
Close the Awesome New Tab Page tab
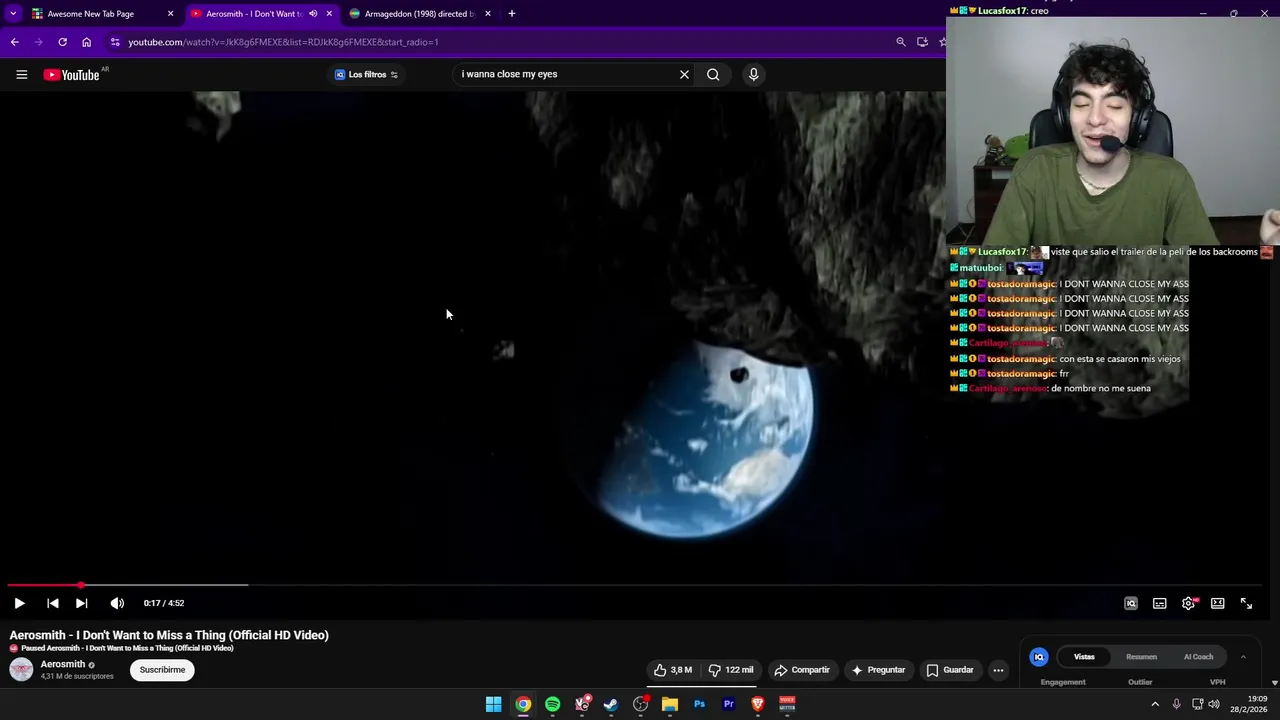pos(170,14)
